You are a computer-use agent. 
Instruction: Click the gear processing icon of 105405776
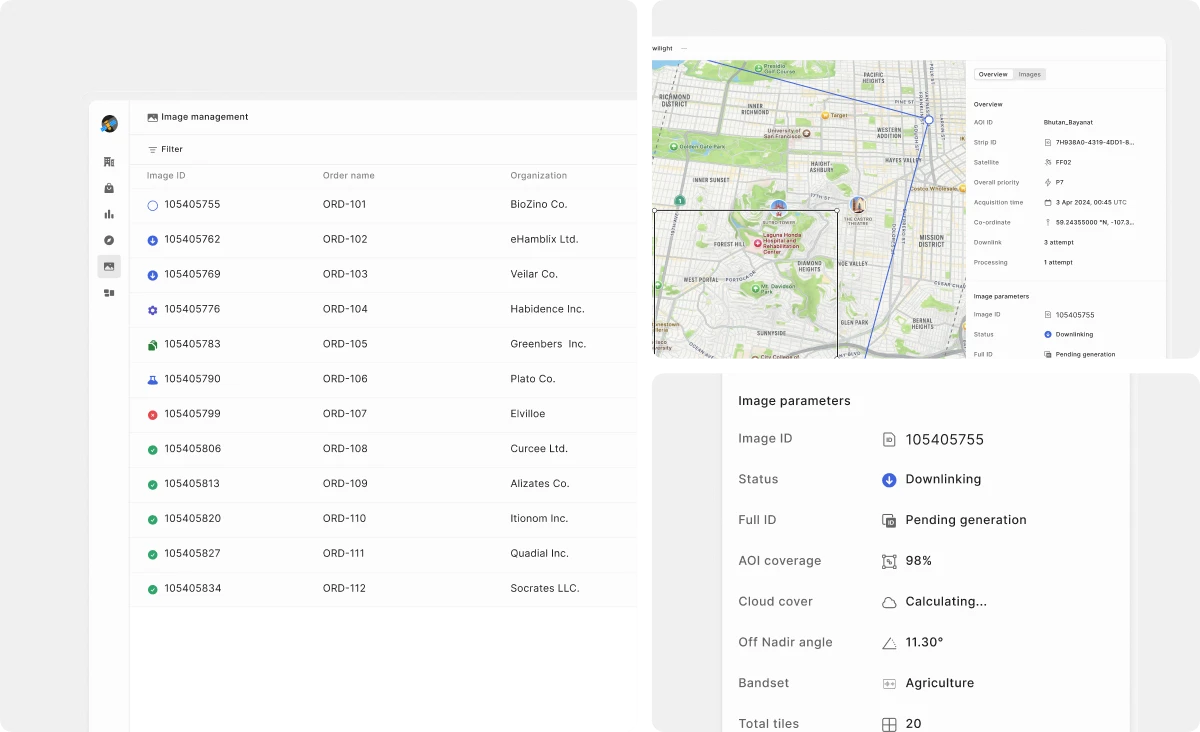pos(153,310)
